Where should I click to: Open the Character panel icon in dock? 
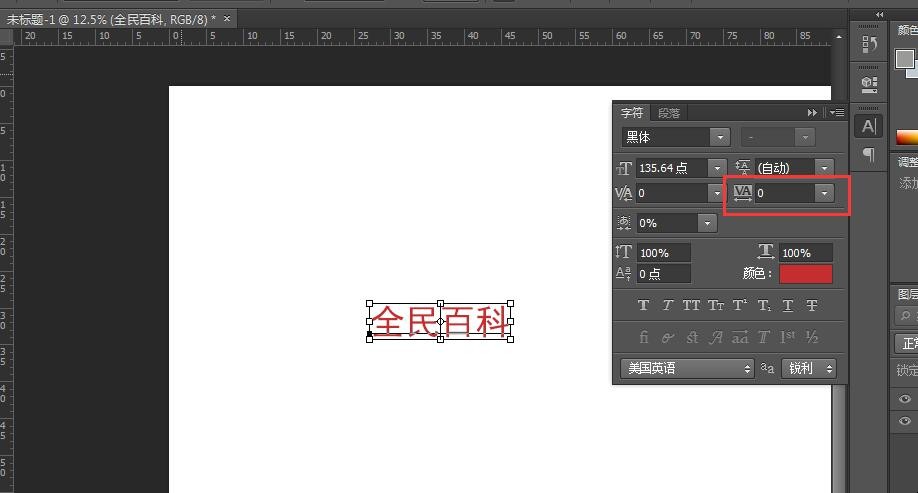(x=868, y=126)
